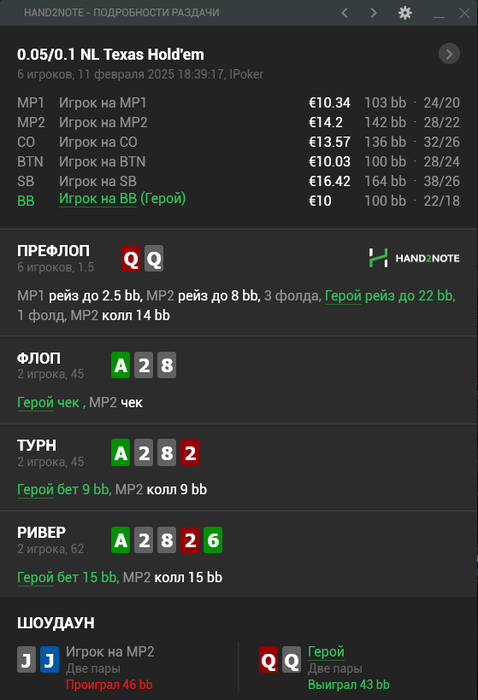
Task: Click "Герой бет 15 bb" on river
Action: pyautogui.click(x=68, y=577)
